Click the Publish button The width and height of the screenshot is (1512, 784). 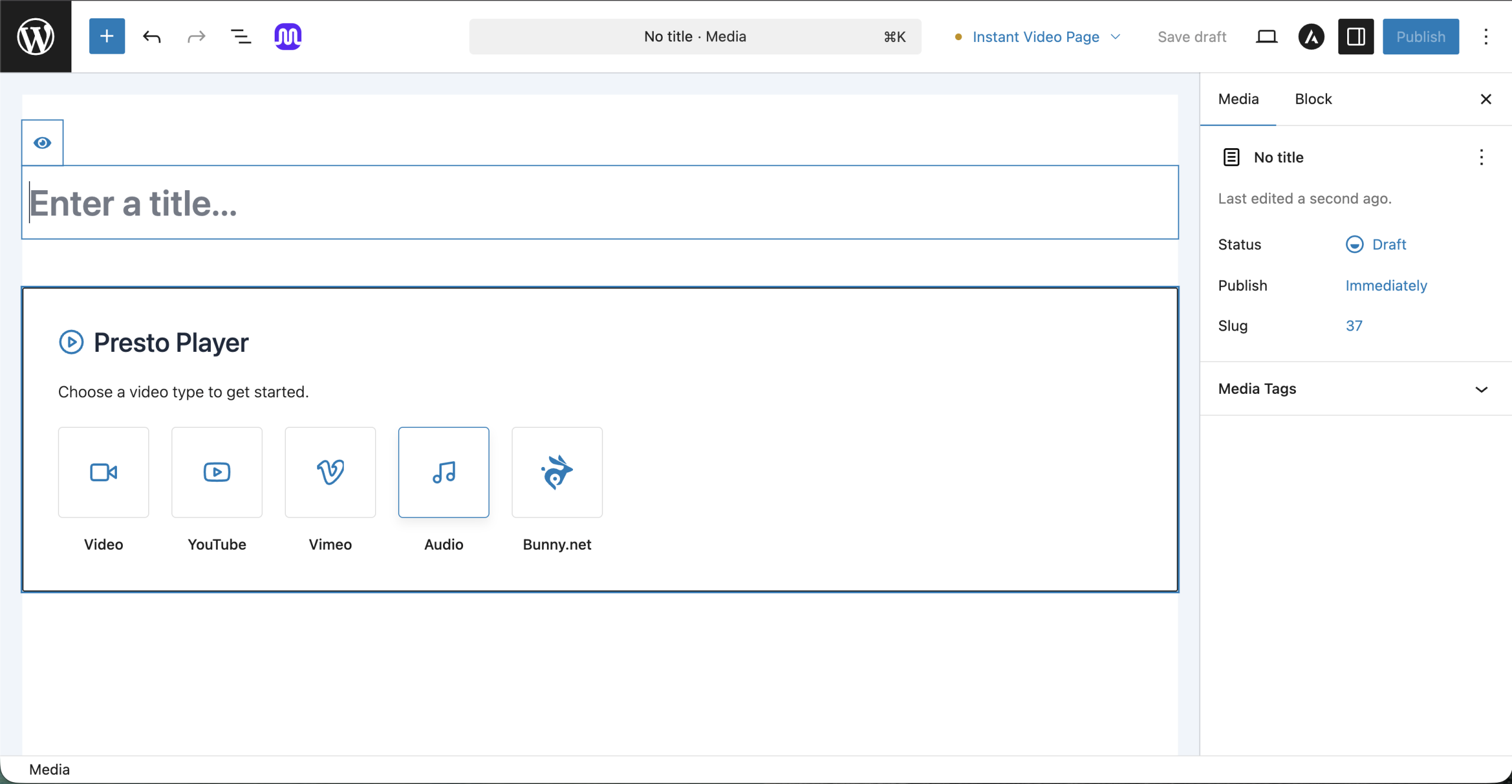pos(1420,36)
